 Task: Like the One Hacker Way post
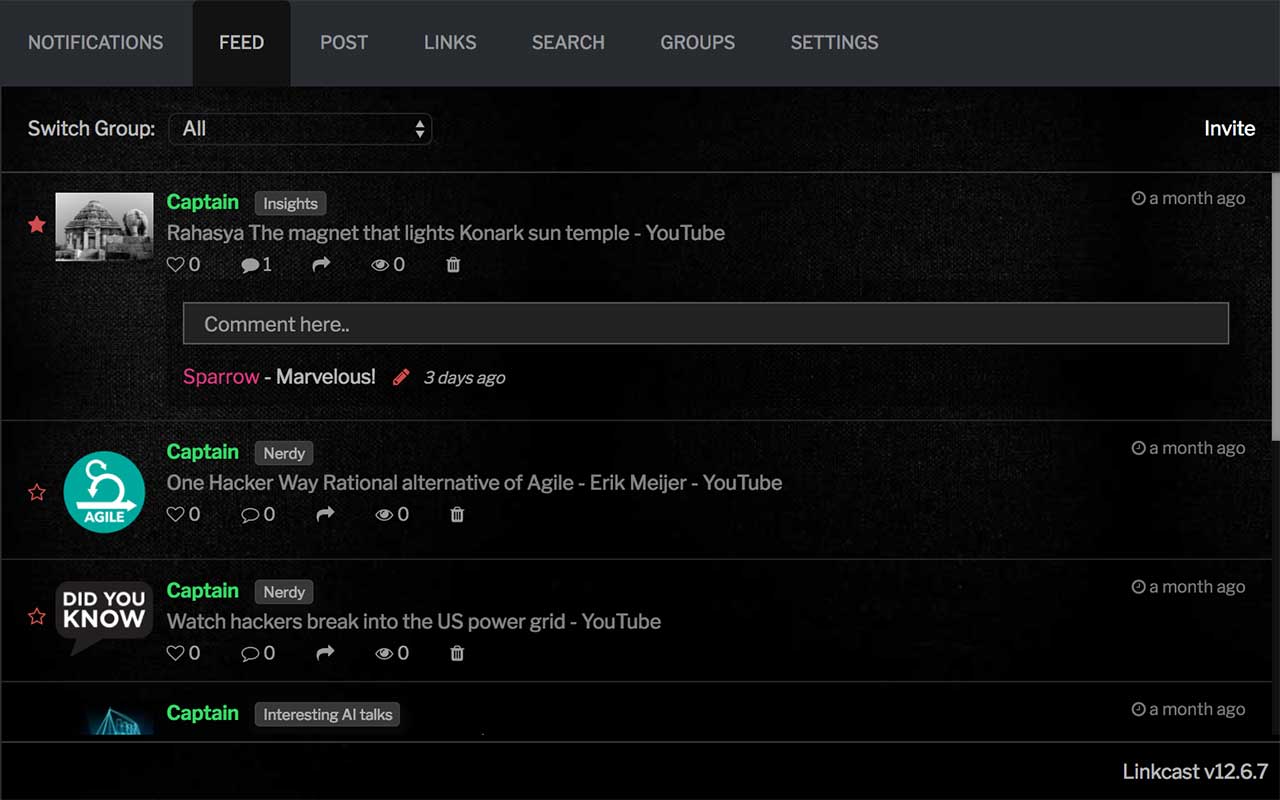pyautogui.click(x=176, y=515)
